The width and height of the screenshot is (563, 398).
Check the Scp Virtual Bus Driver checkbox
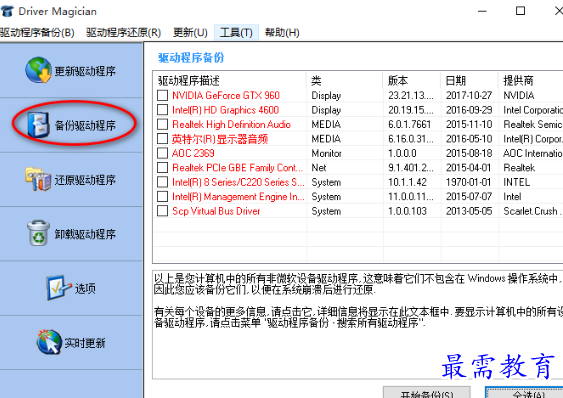tap(163, 211)
